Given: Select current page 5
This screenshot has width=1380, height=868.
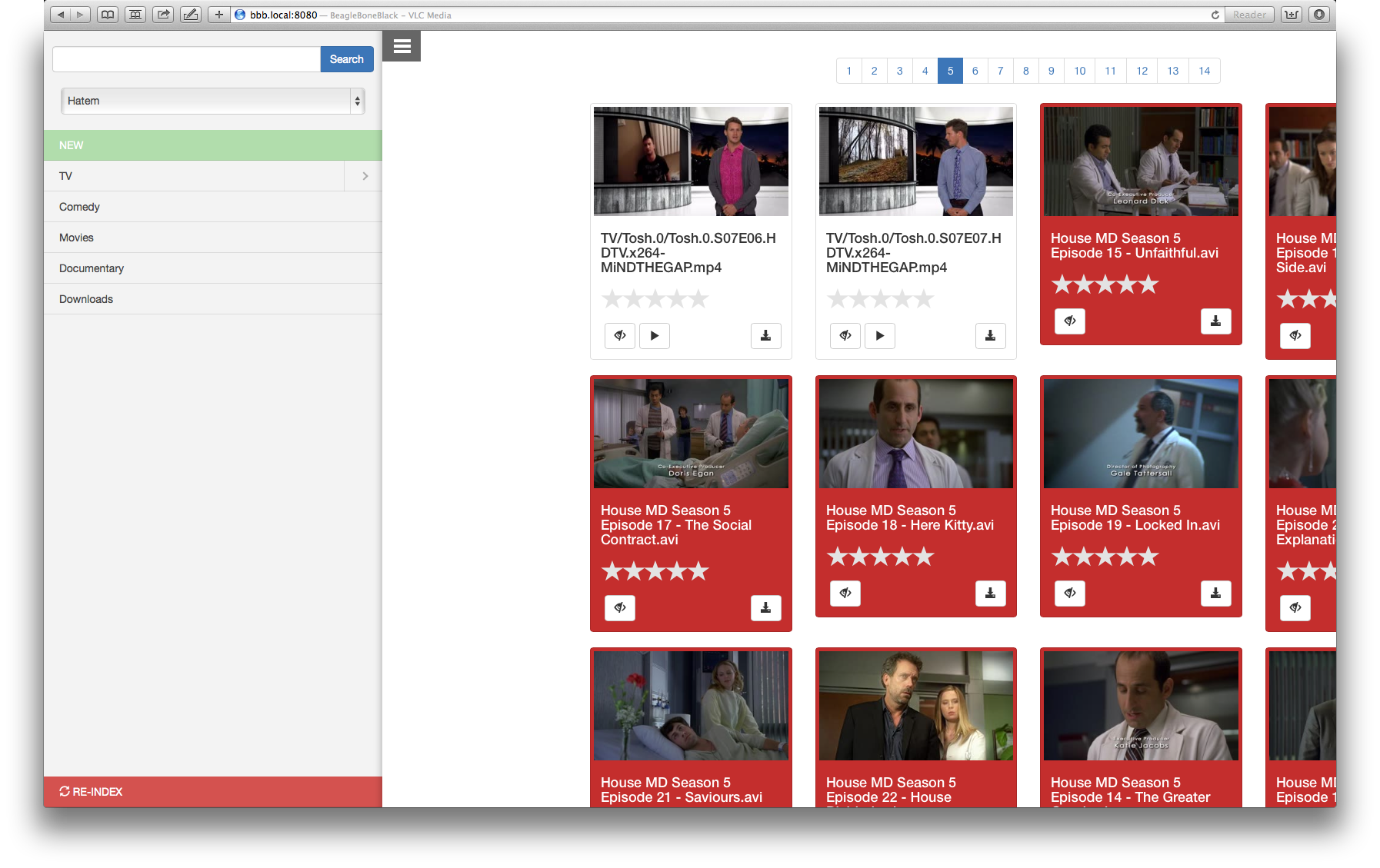Looking at the screenshot, I should tap(951, 71).
